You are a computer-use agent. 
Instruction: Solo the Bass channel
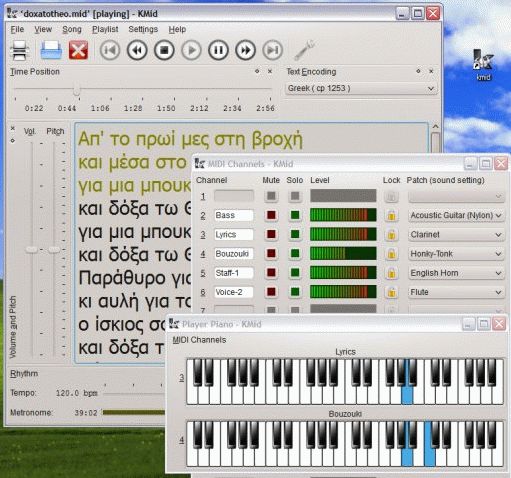295,215
